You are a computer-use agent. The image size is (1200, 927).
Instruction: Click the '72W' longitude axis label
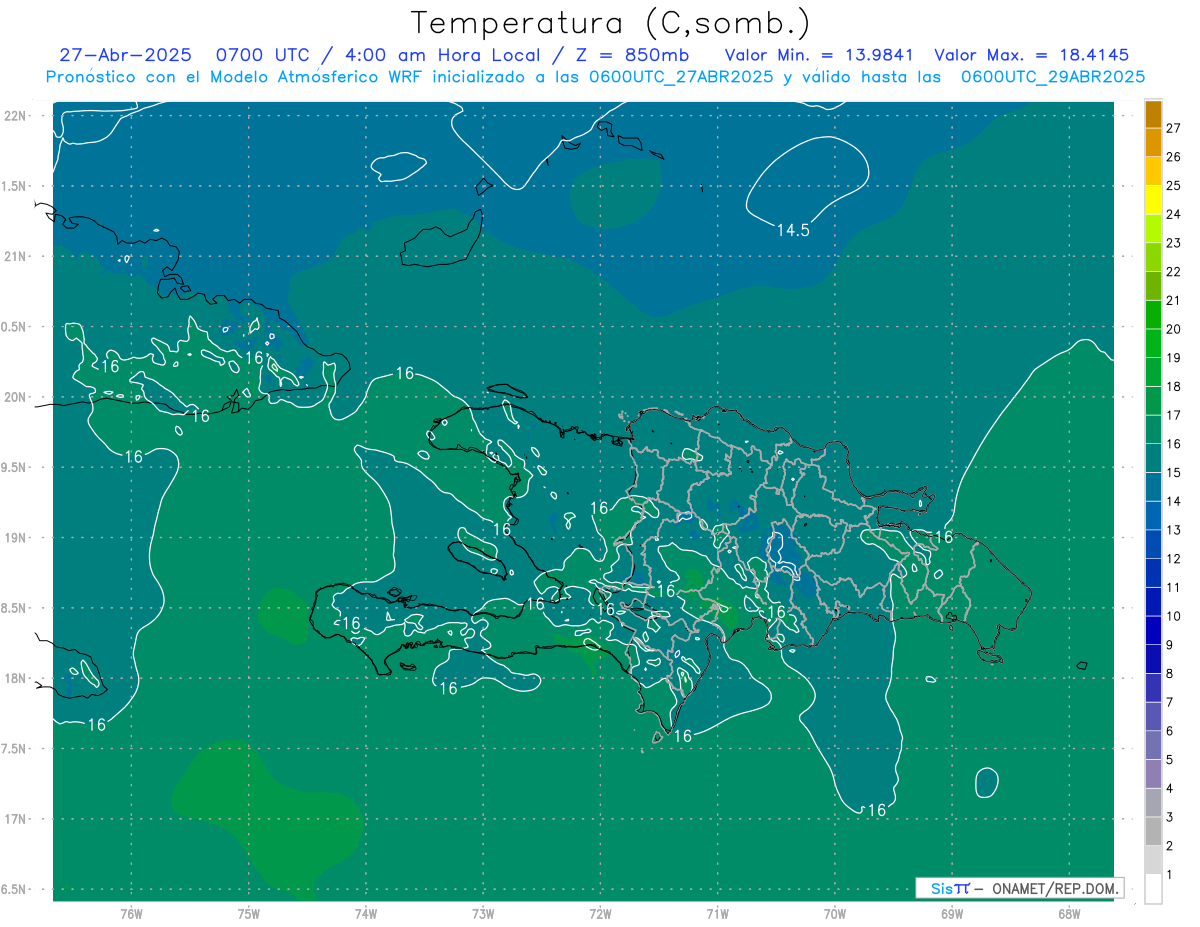(x=600, y=913)
